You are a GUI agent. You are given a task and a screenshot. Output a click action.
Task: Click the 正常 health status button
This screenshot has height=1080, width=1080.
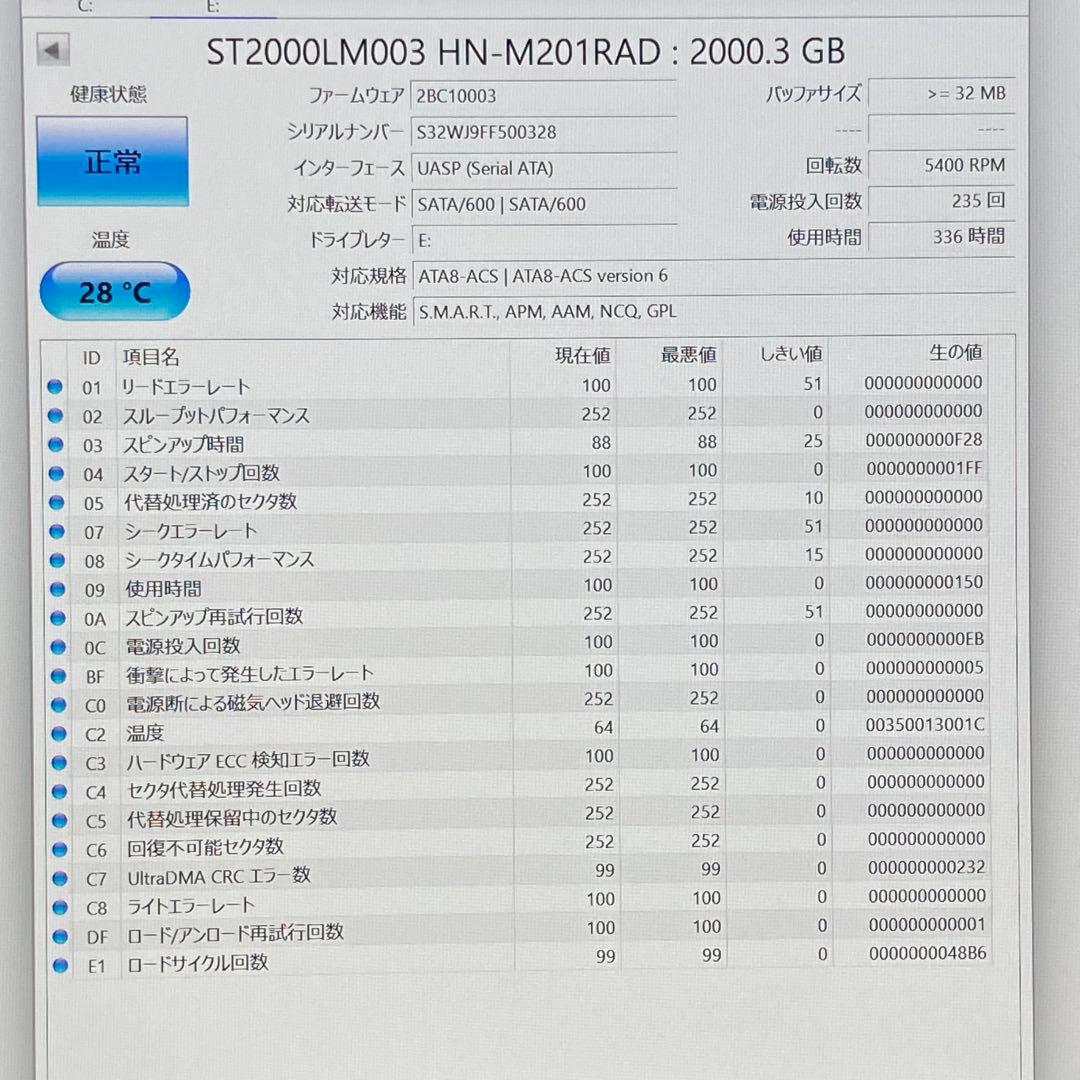tap(111, 161)
